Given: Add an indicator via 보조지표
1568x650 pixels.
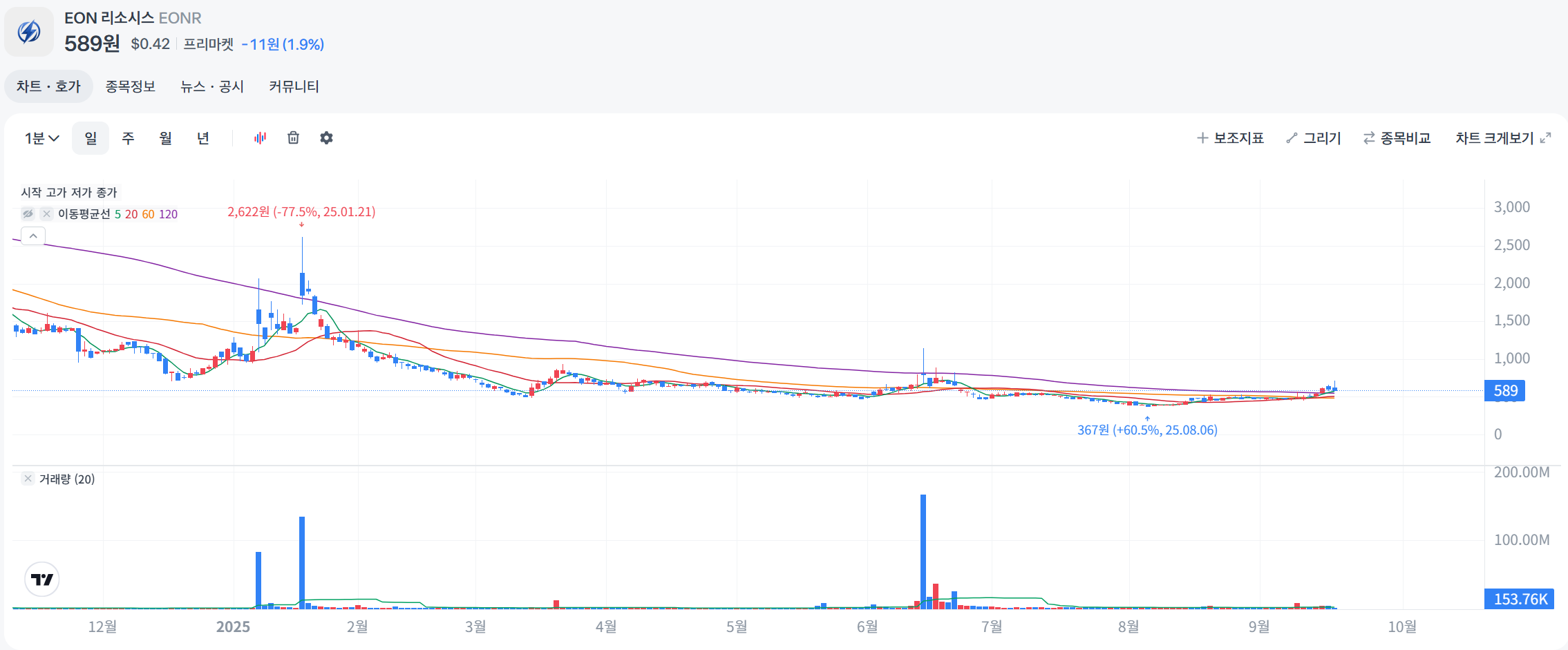Looking at the screenshot, I should tap(1230, 138).
